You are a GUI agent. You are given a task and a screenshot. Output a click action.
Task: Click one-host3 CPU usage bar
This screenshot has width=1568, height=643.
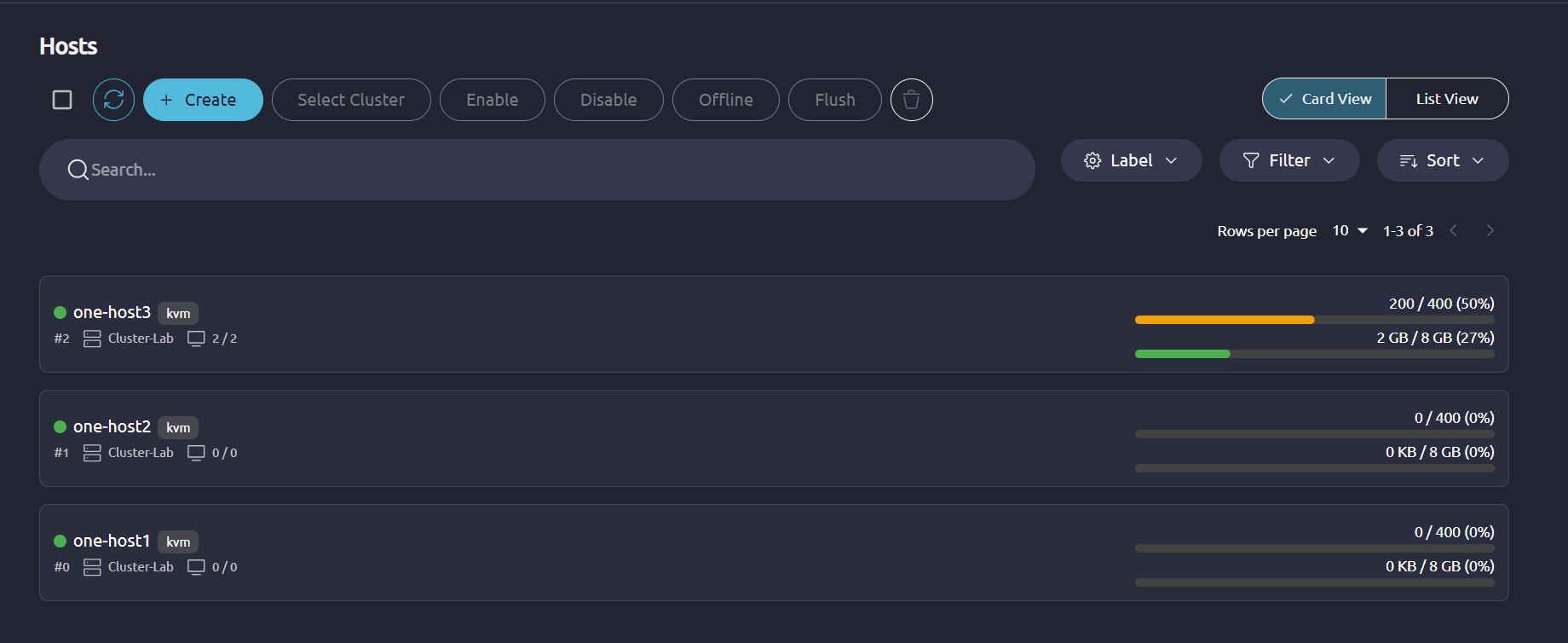(1314, 320)
